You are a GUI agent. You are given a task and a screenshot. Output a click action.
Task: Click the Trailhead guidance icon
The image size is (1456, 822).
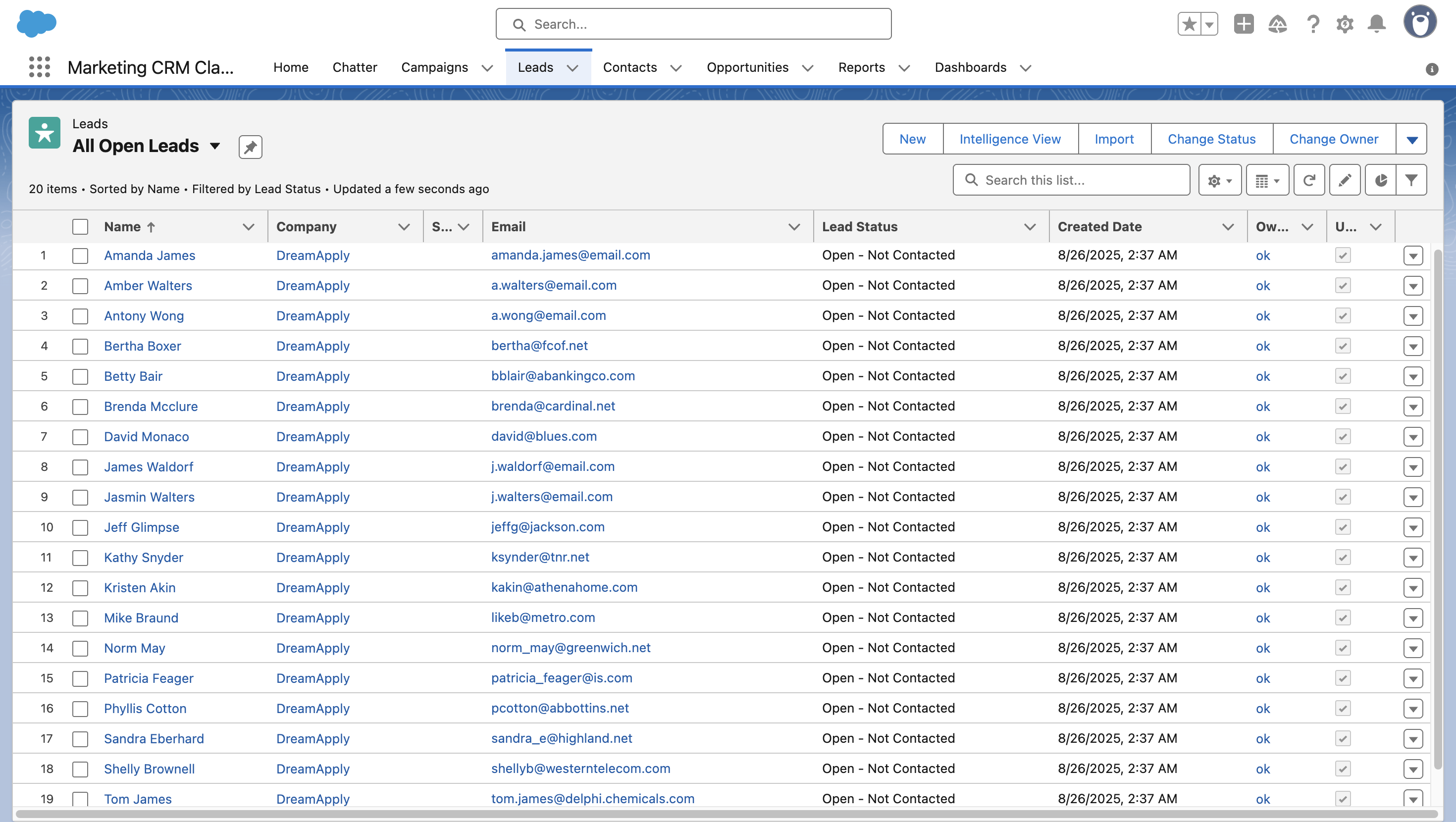1277,24
